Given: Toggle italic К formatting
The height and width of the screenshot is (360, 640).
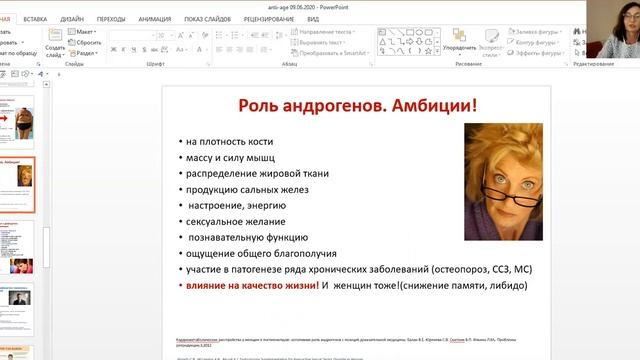Looking at the screenshot, I should [124, 50].
